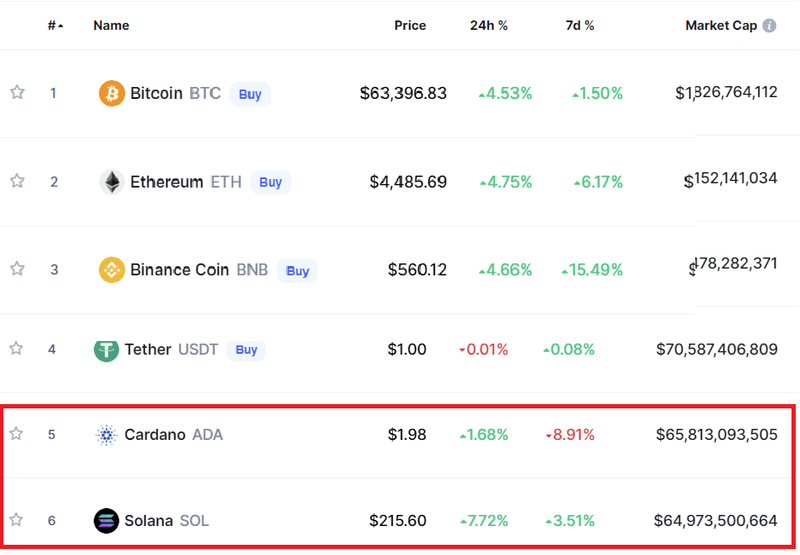
Task: Click the Bitcoin coin logo icon
Action: click(112, 93)
